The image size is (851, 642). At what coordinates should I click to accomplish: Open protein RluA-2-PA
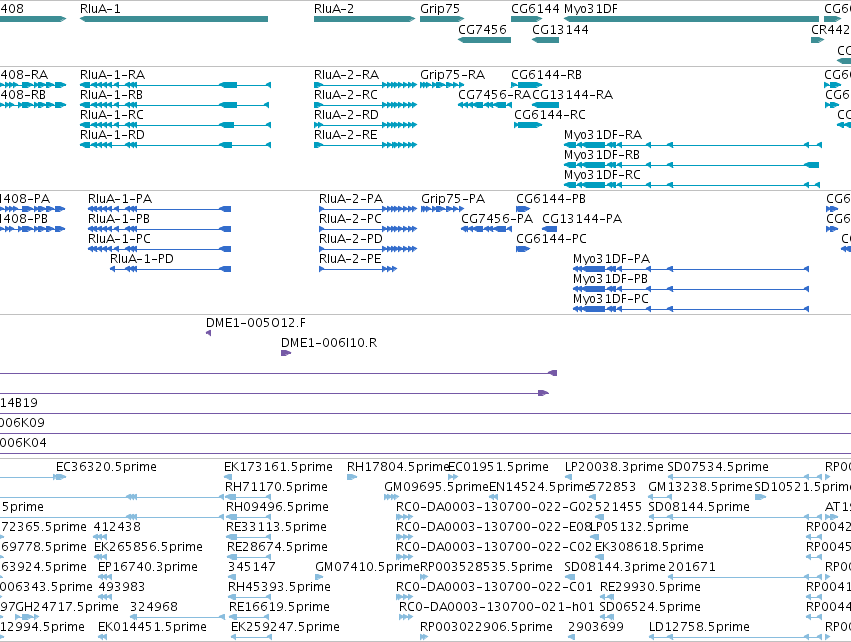pos(351,199)
